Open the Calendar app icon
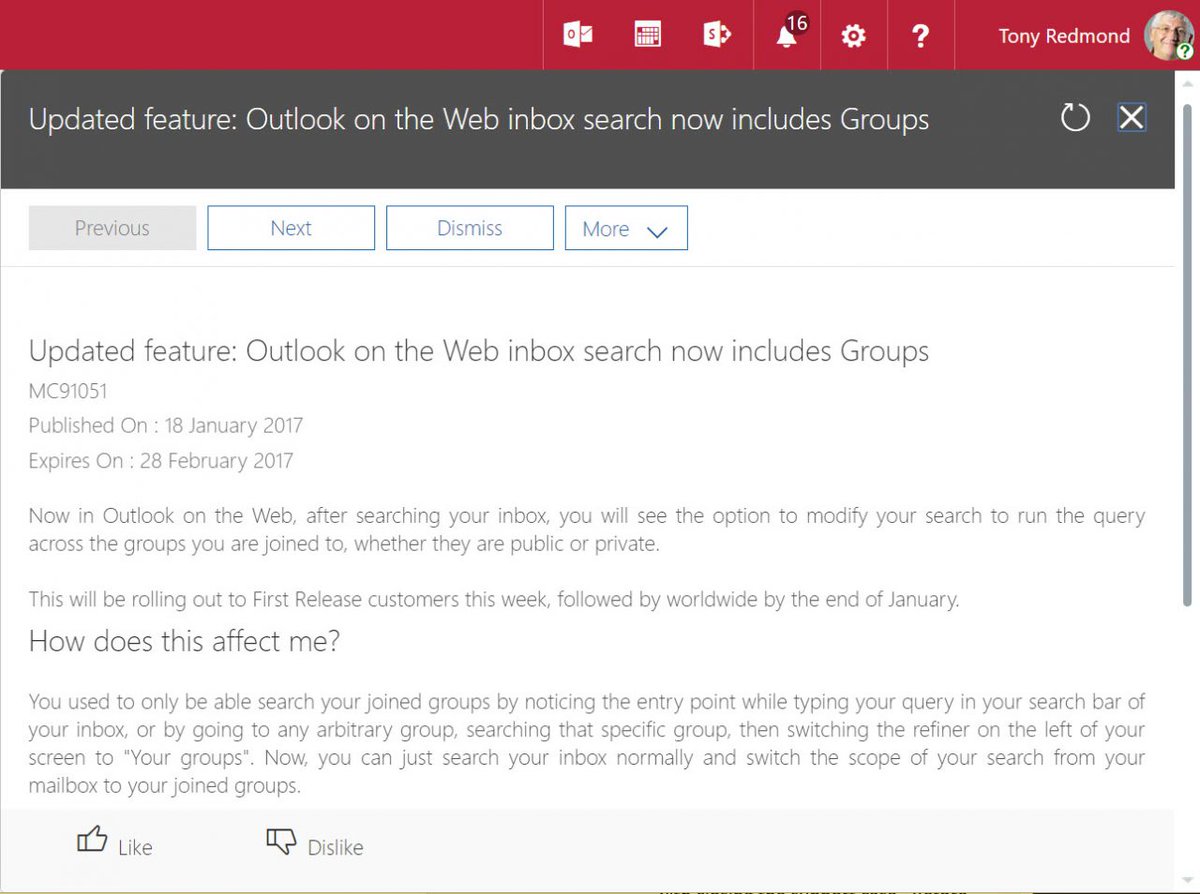 click(648, 35)
